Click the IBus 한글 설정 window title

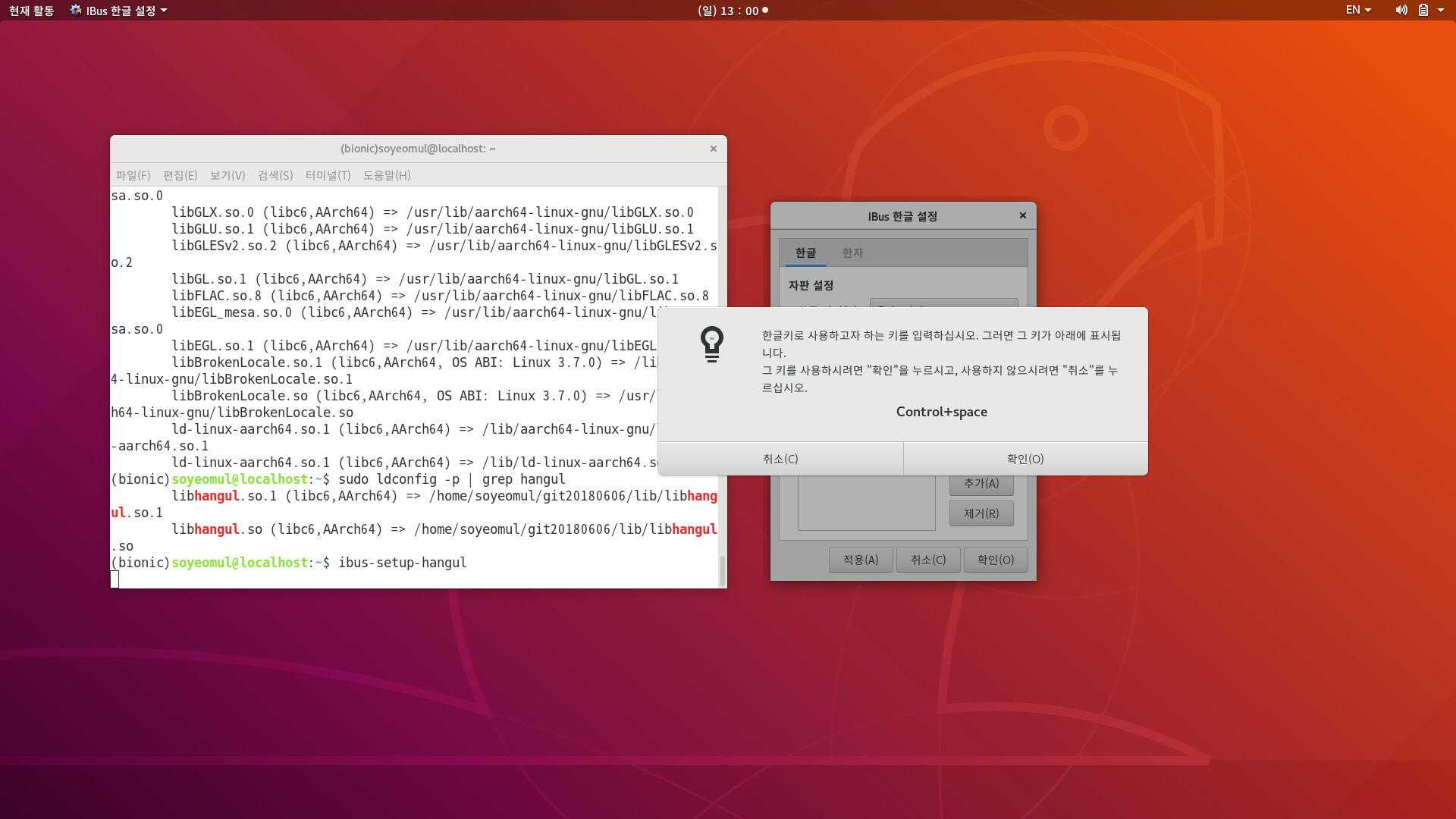click(902, 216)
